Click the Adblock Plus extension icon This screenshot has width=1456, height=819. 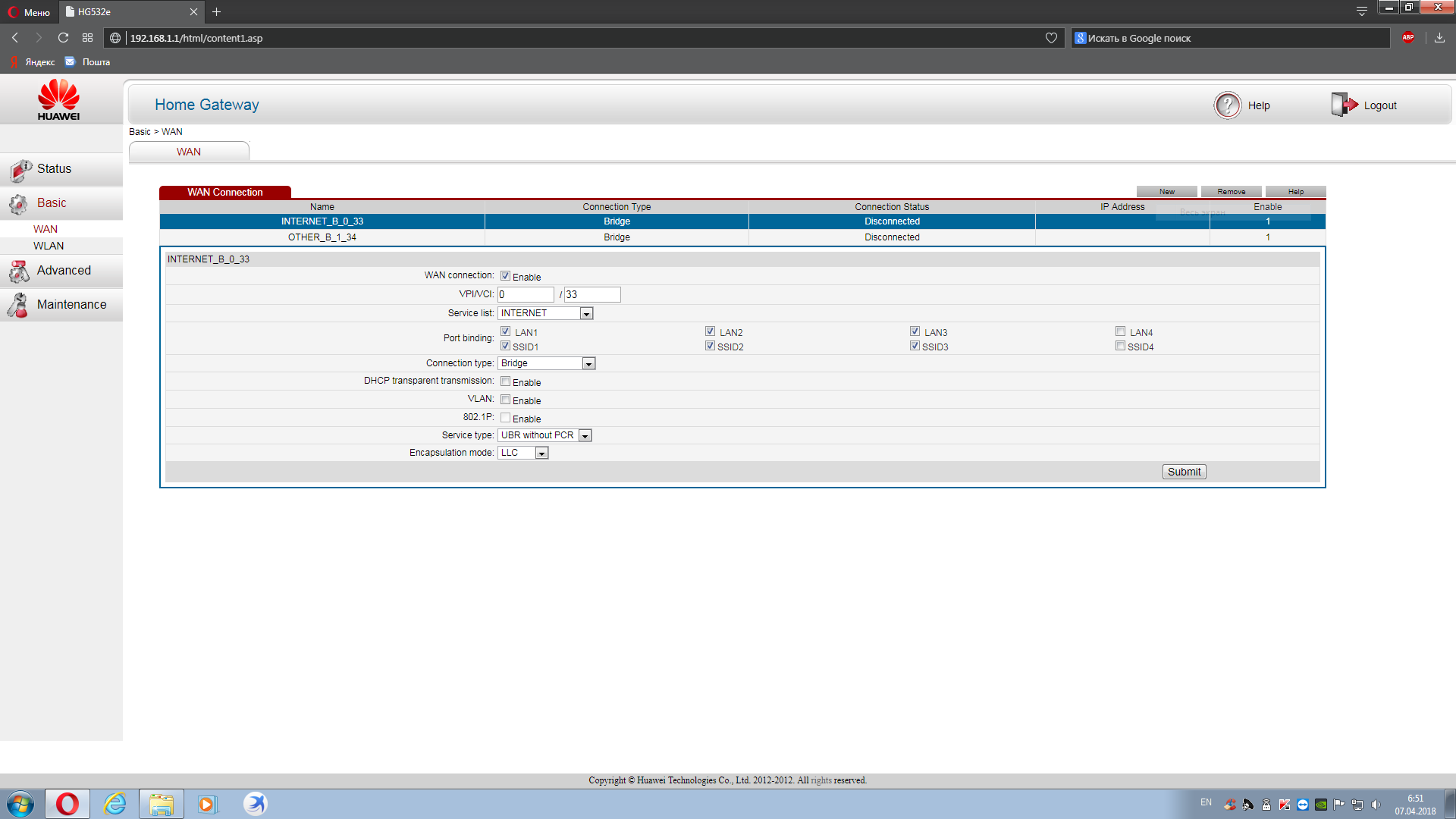click(x=1408, y=37)
